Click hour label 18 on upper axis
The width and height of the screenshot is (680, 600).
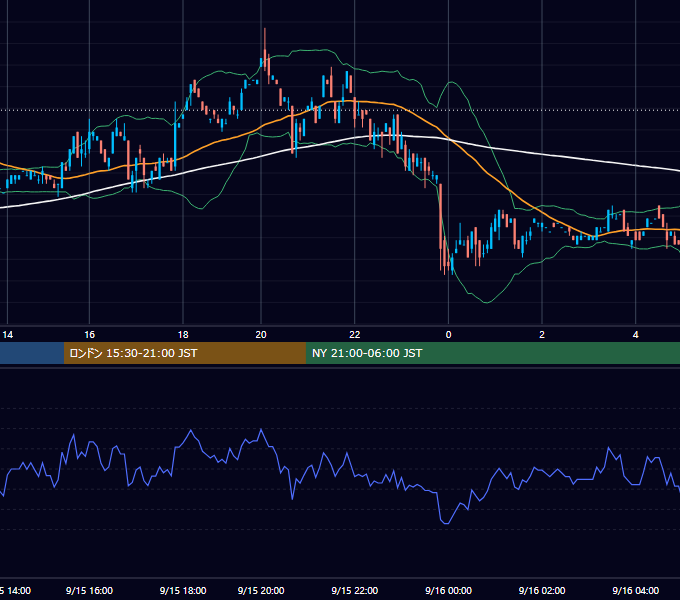183,335
